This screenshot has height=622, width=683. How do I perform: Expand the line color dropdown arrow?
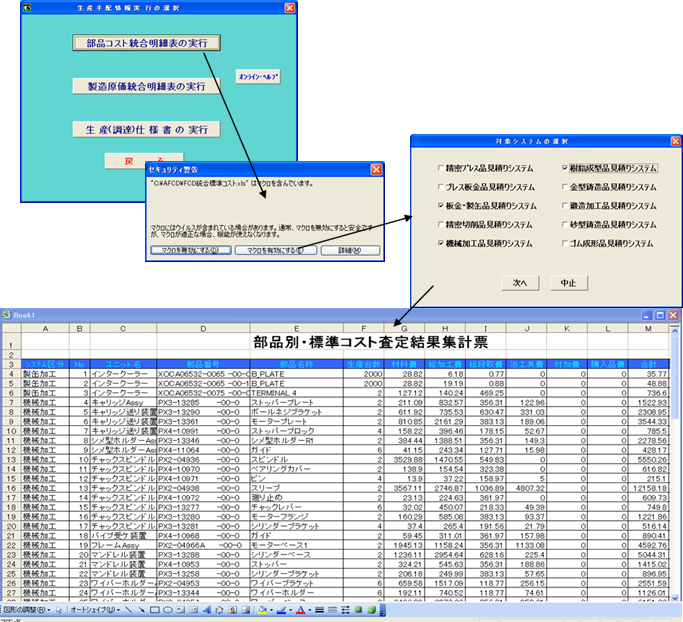point(291,610)
